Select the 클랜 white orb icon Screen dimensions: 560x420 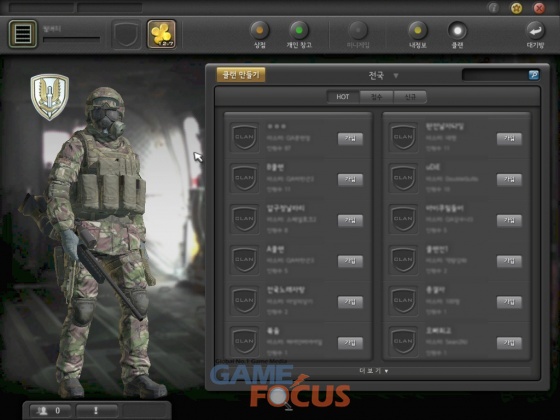[458, 30]
